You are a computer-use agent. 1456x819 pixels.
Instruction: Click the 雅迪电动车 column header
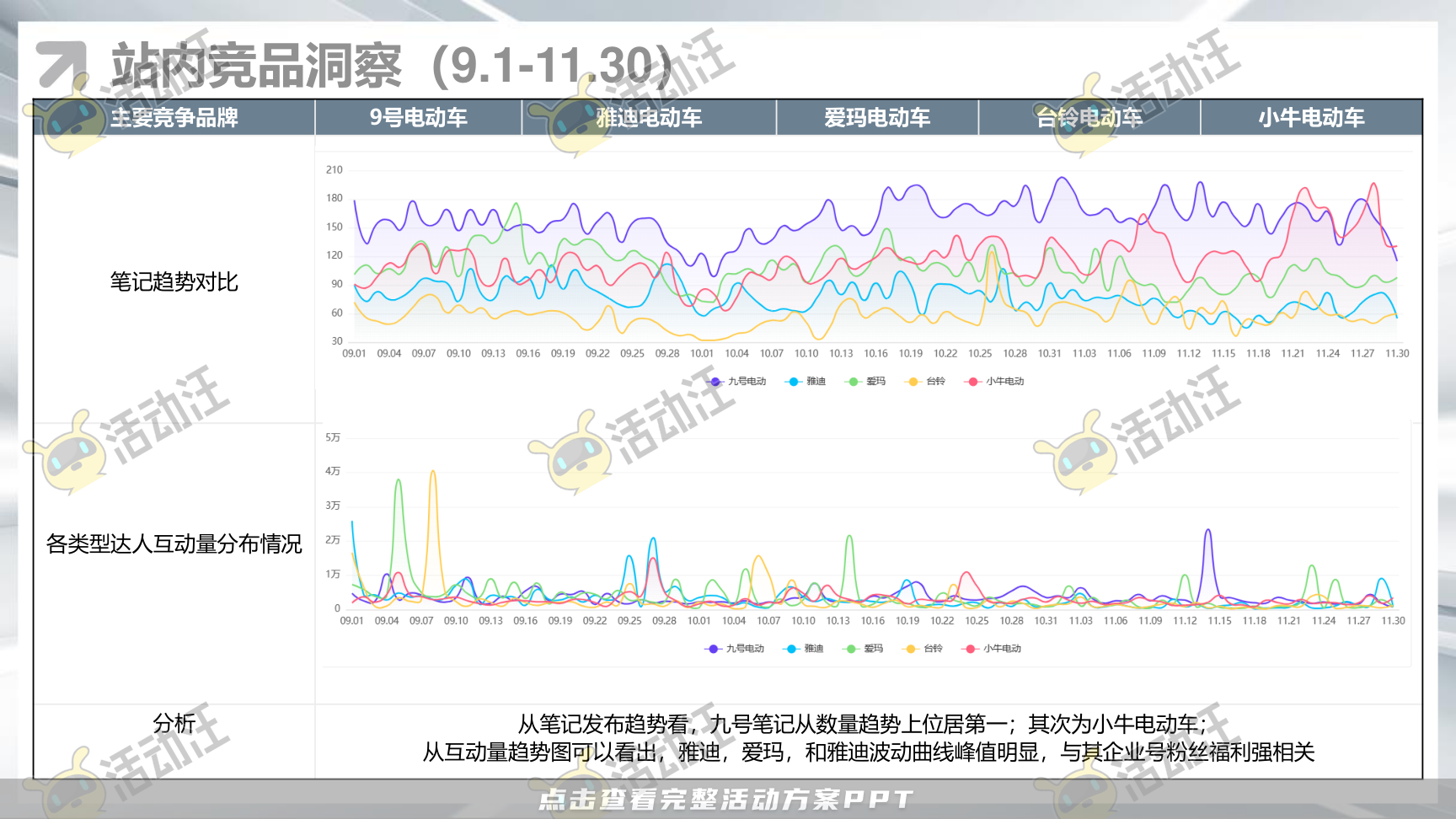click(x=649, y=117)
